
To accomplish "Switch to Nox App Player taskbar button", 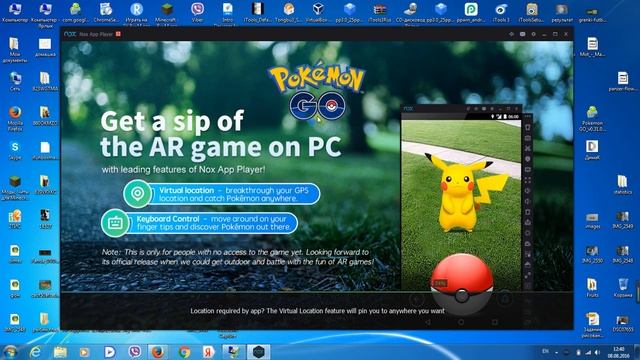I will coord(258,352).
